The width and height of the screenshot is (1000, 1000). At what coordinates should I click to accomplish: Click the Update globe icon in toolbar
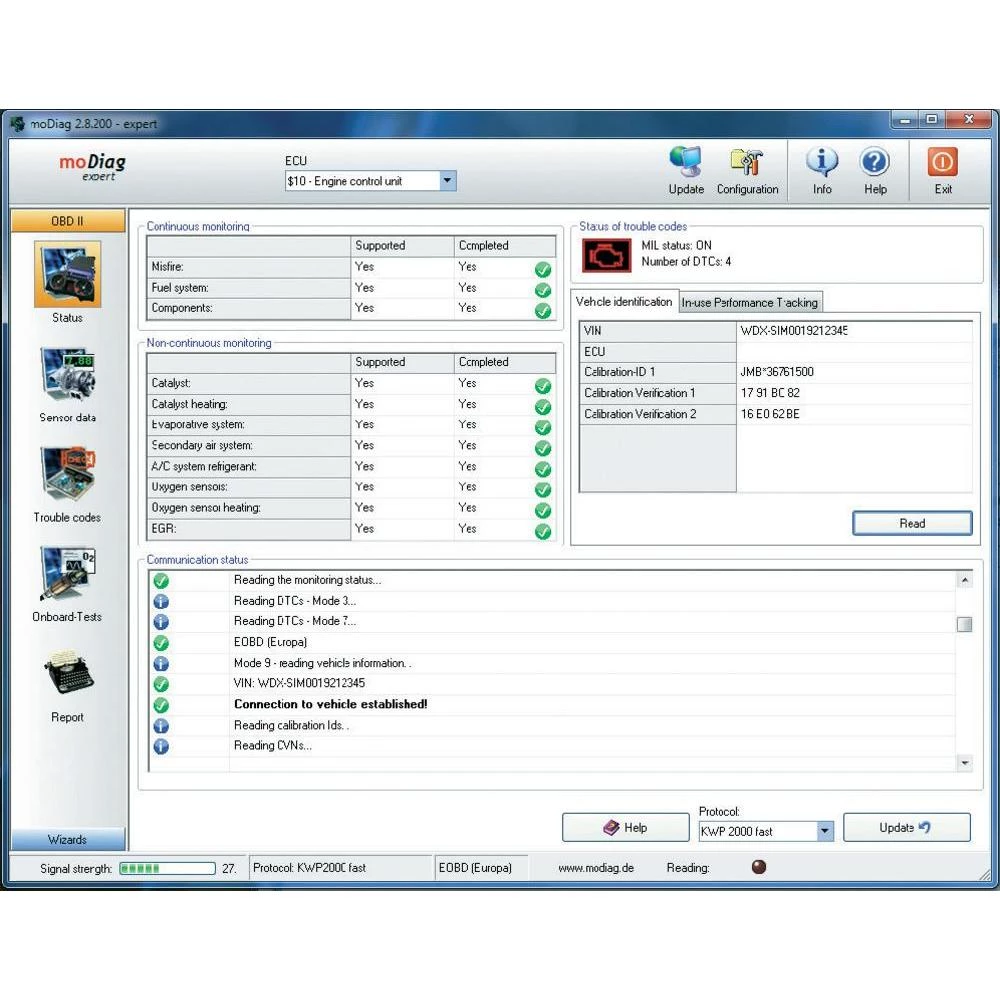686,164
